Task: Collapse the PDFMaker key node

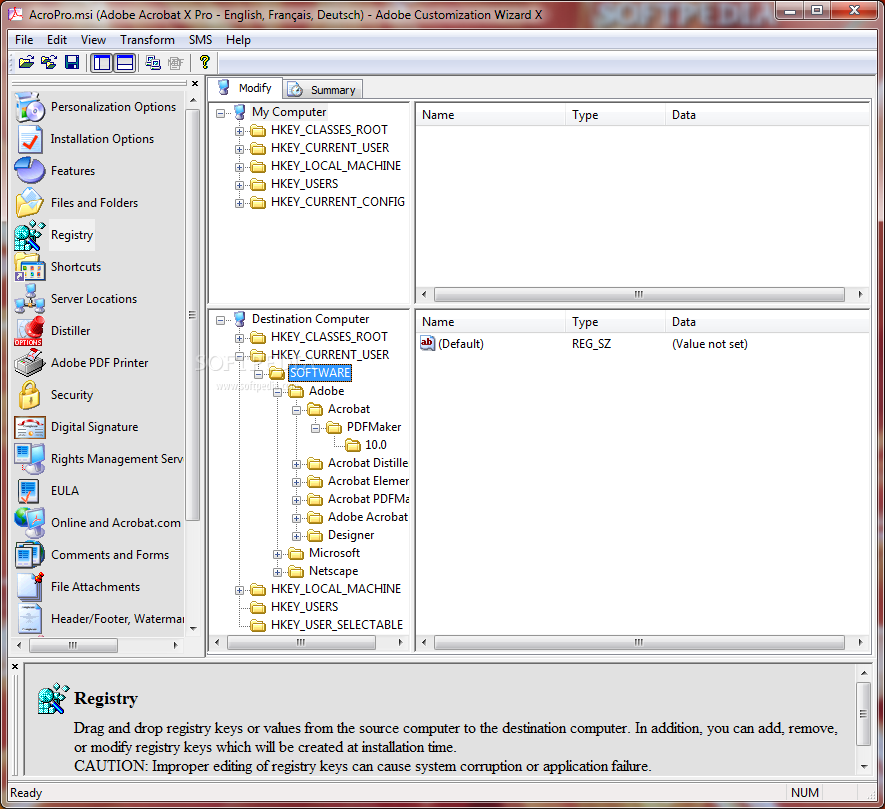Action: 316,428
